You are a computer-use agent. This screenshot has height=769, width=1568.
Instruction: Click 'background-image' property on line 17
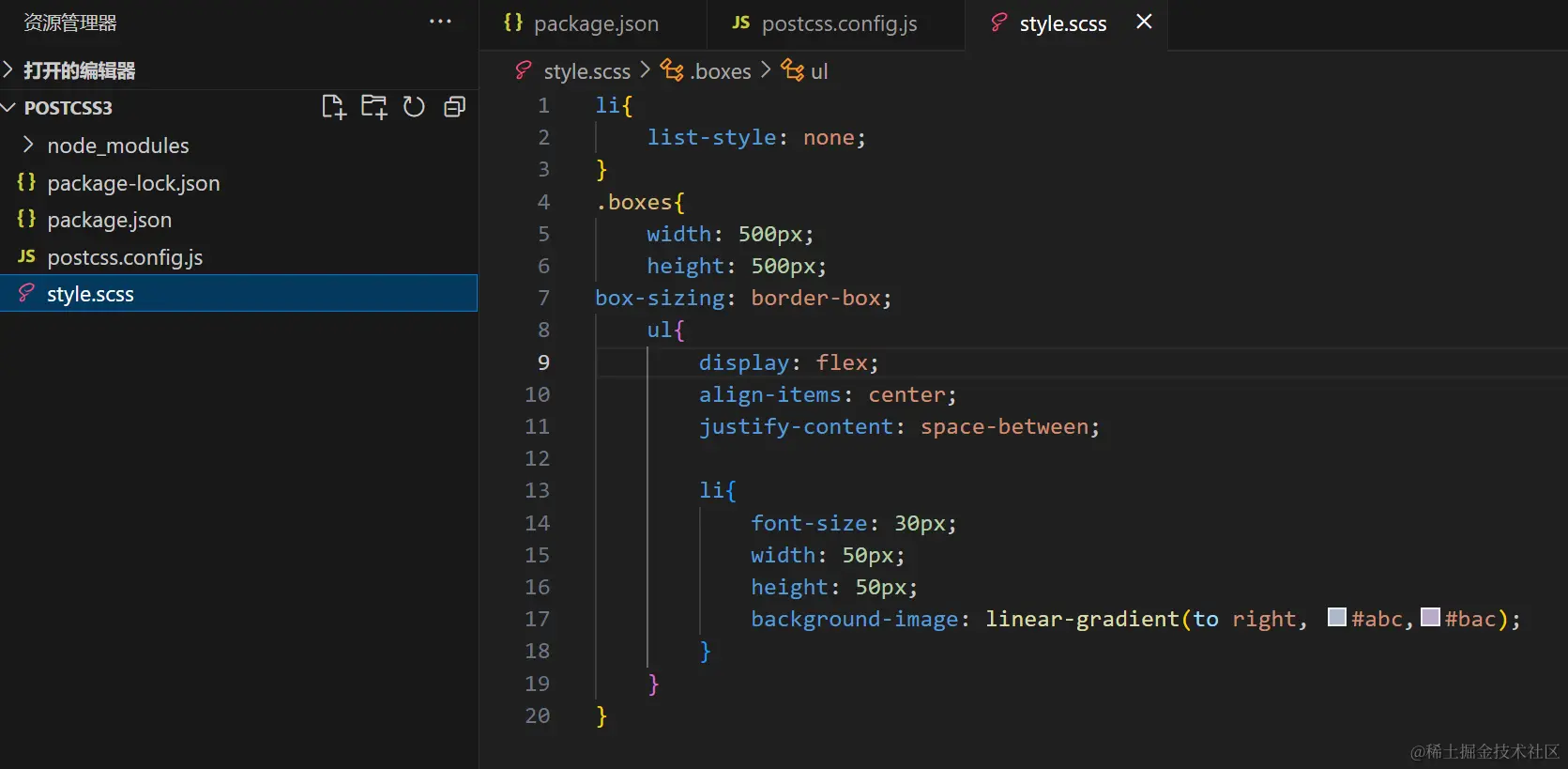point(855,619)
